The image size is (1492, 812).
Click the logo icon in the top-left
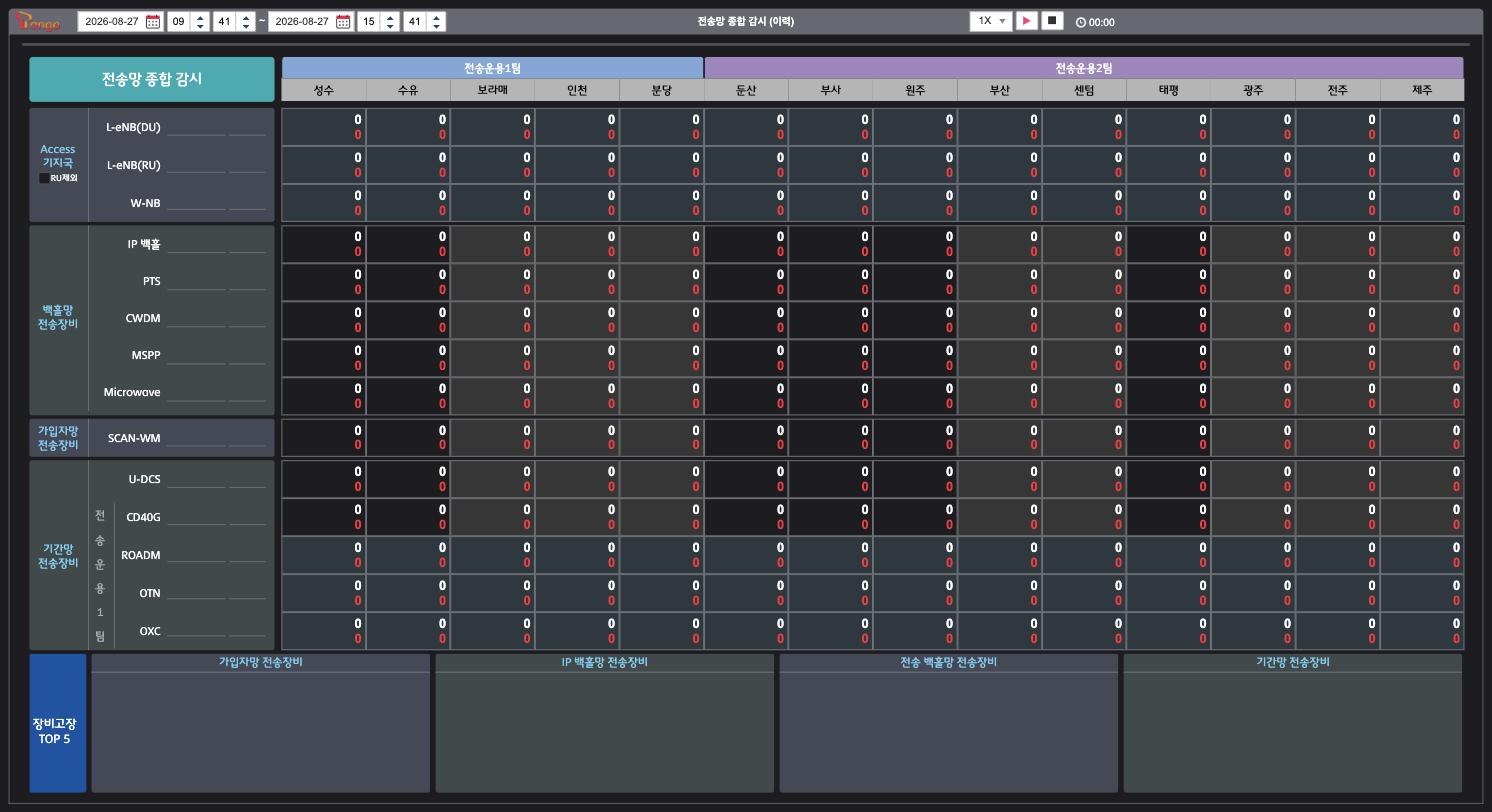[x=39, y=21]
